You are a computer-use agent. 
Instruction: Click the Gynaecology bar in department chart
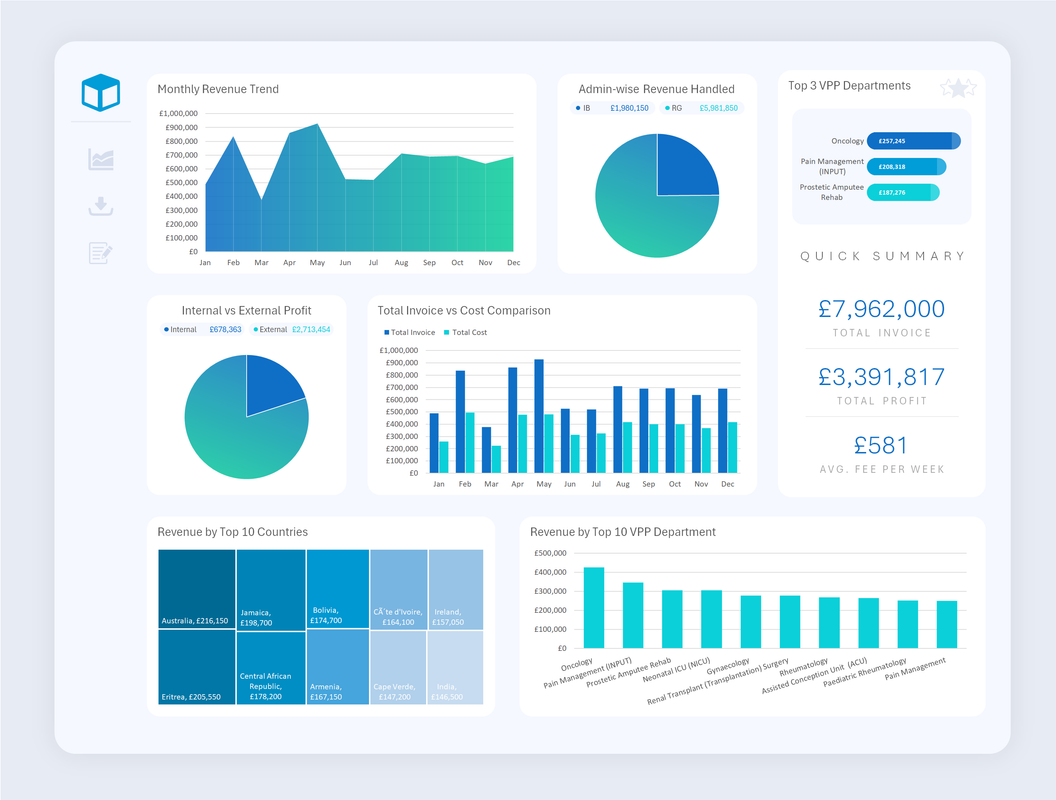(x=751, y=622)
